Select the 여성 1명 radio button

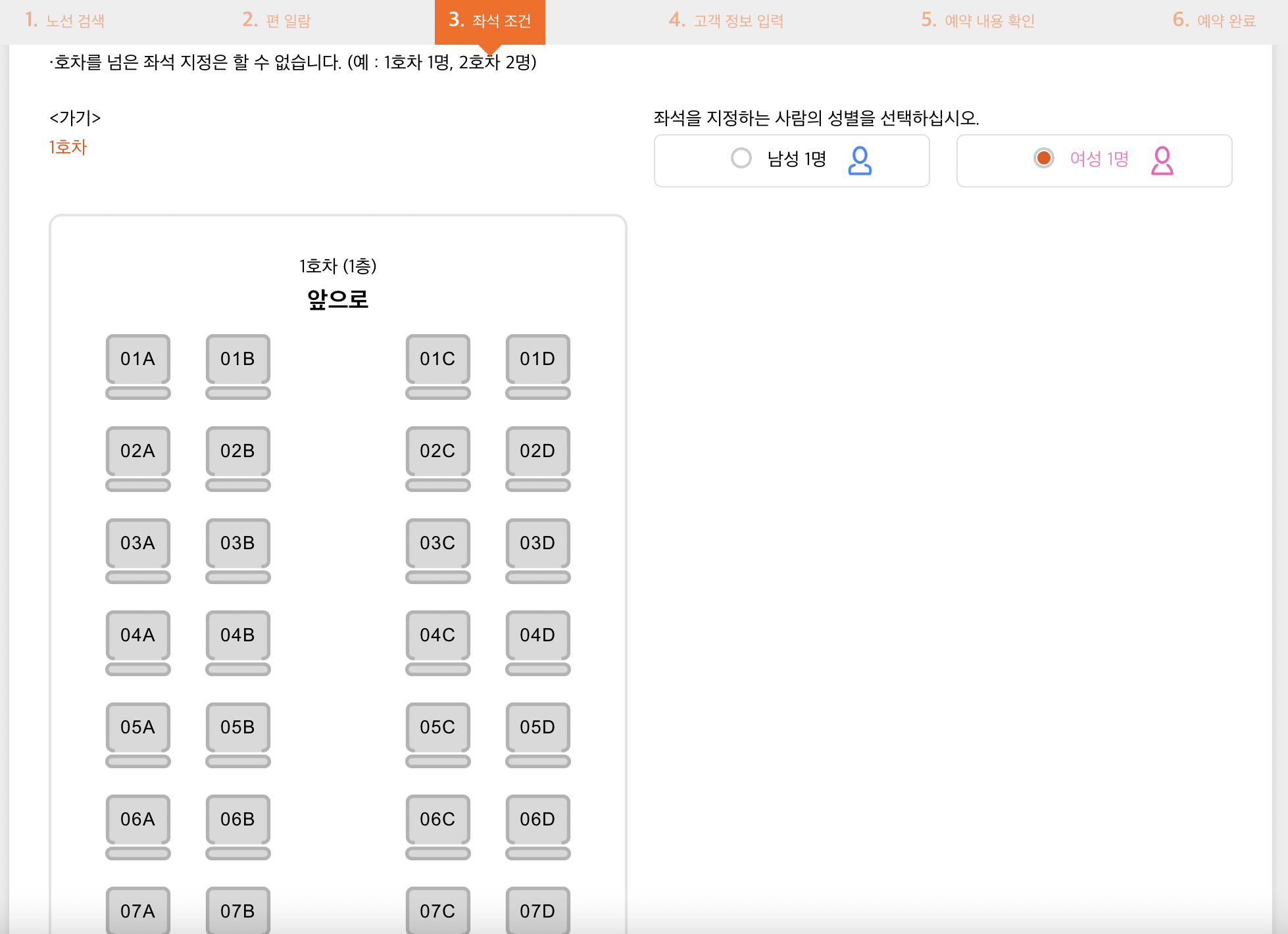pos(1043,159)
